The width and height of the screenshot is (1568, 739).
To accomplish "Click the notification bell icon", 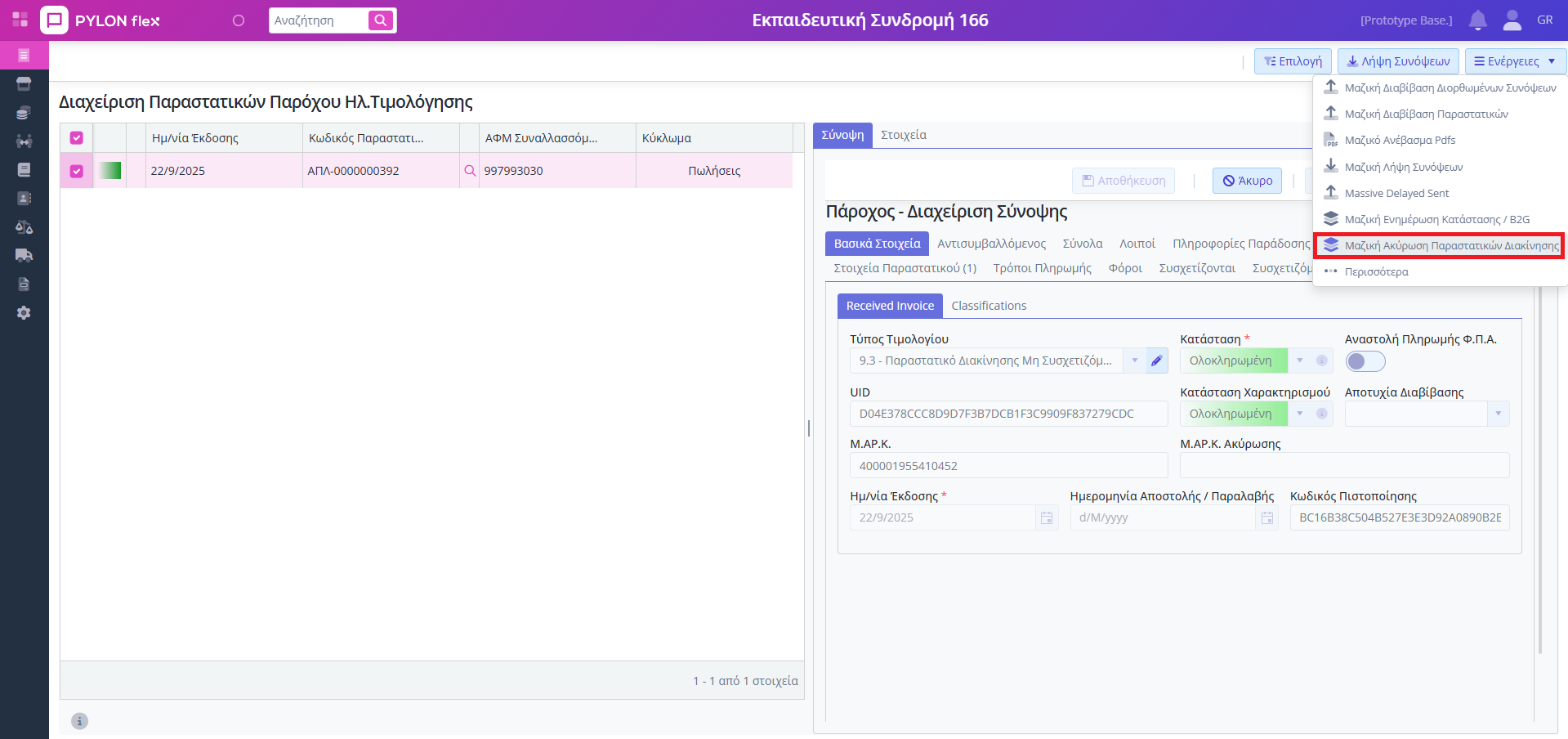I will click(x=1477, y=20).
